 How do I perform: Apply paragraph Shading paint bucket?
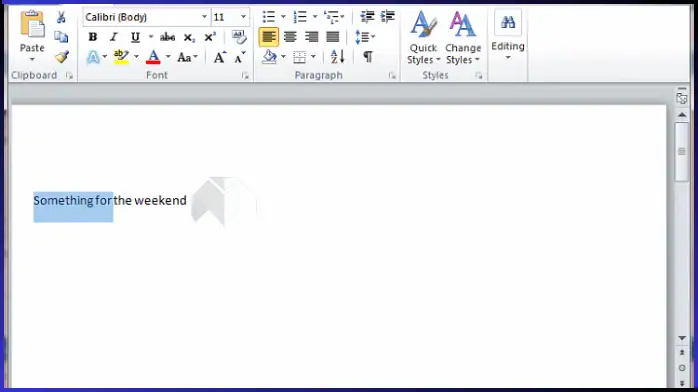pos(269,57)
